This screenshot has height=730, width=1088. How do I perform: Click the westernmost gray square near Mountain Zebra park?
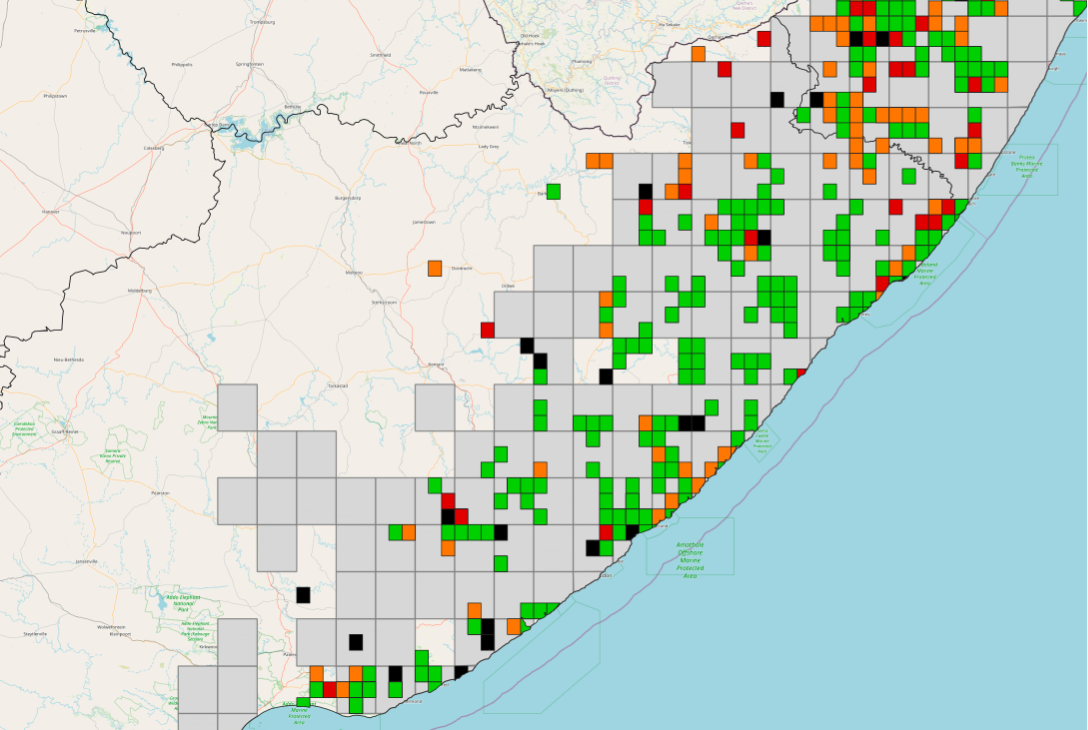(x=237, y=407)
